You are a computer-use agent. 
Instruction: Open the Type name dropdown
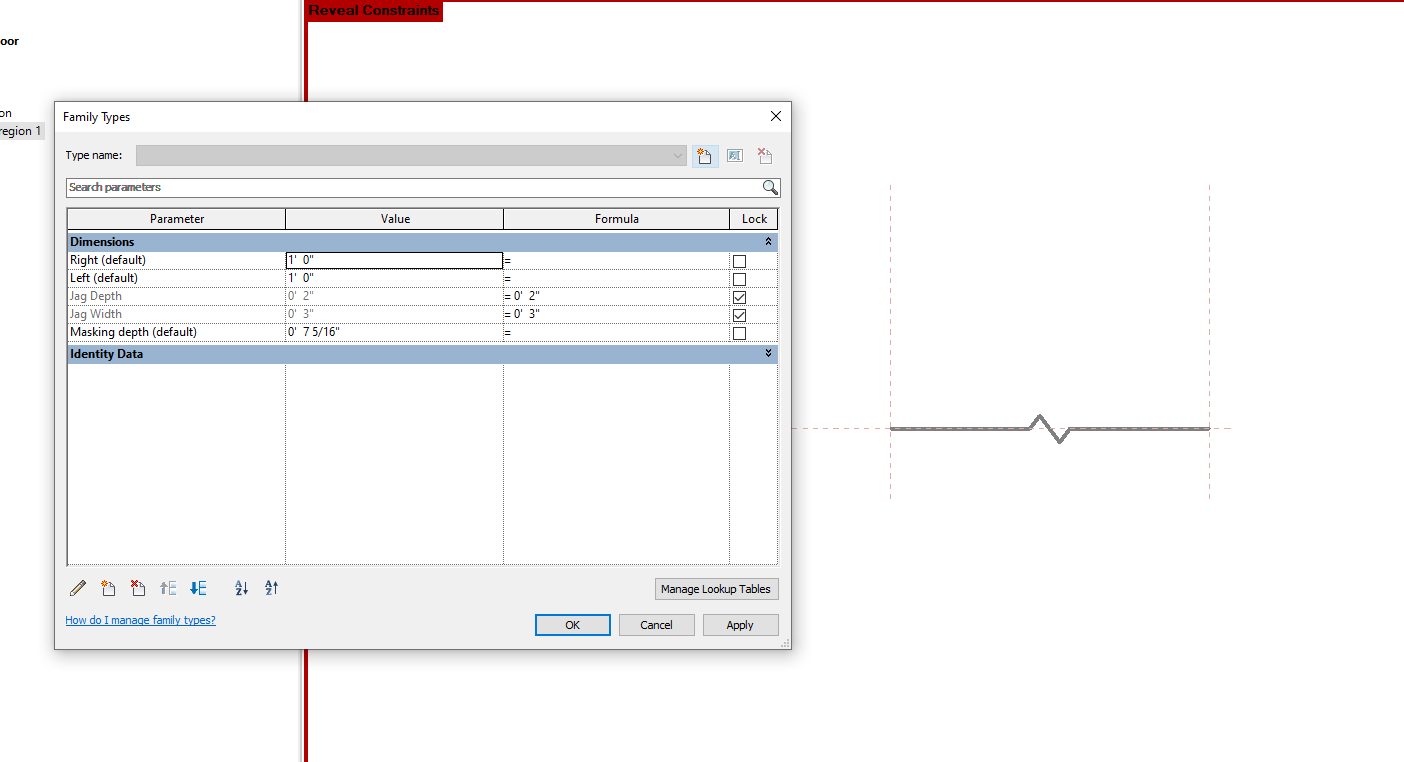point(676,155)
